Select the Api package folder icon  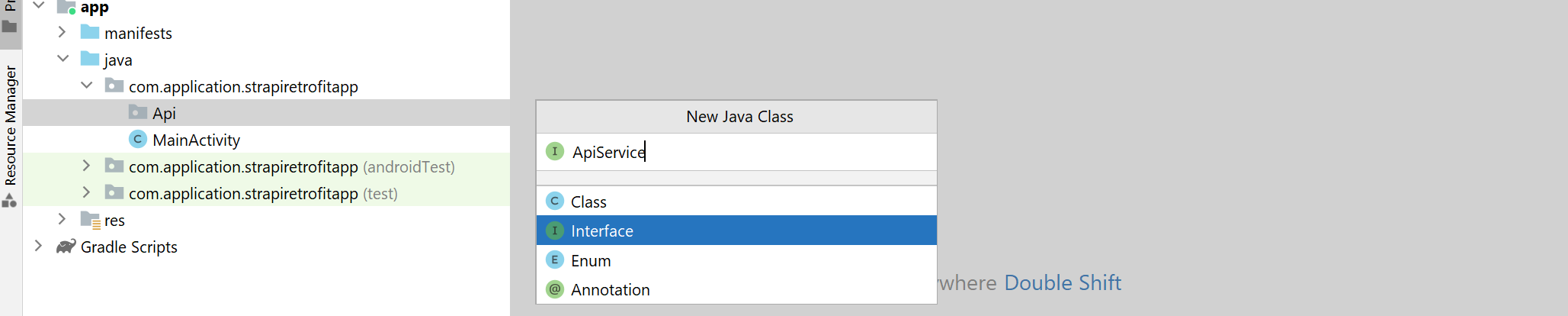(138, 113)
